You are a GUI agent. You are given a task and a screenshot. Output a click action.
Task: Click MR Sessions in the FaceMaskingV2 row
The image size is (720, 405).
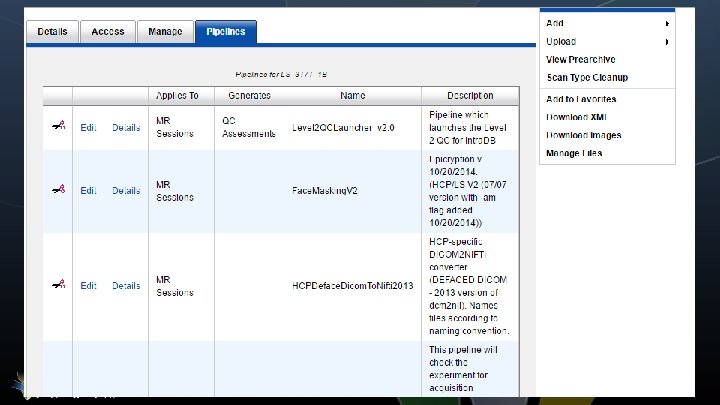175,191
